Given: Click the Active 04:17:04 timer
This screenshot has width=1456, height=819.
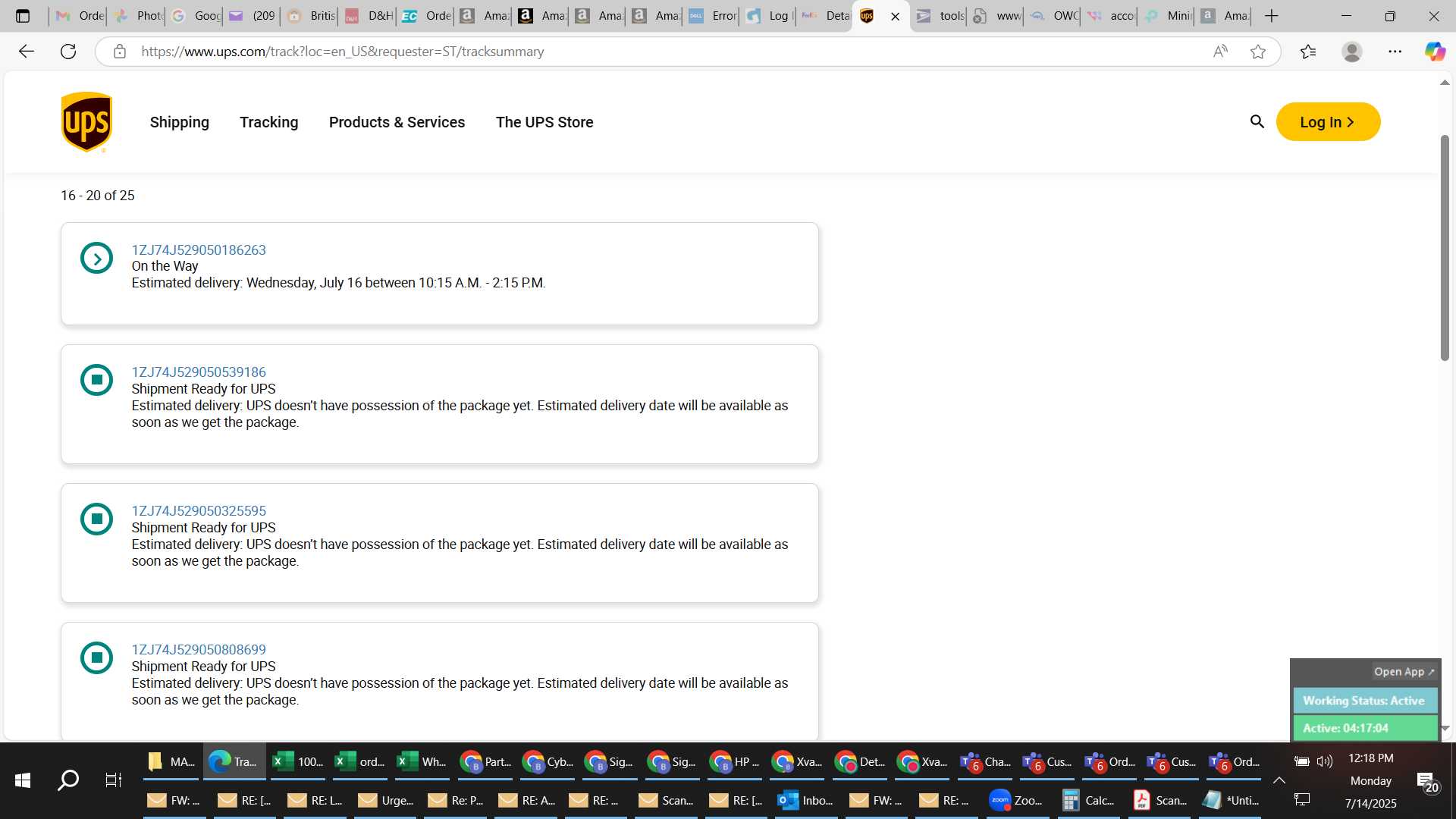Looking at the screenshot, I should point(1364,728).
